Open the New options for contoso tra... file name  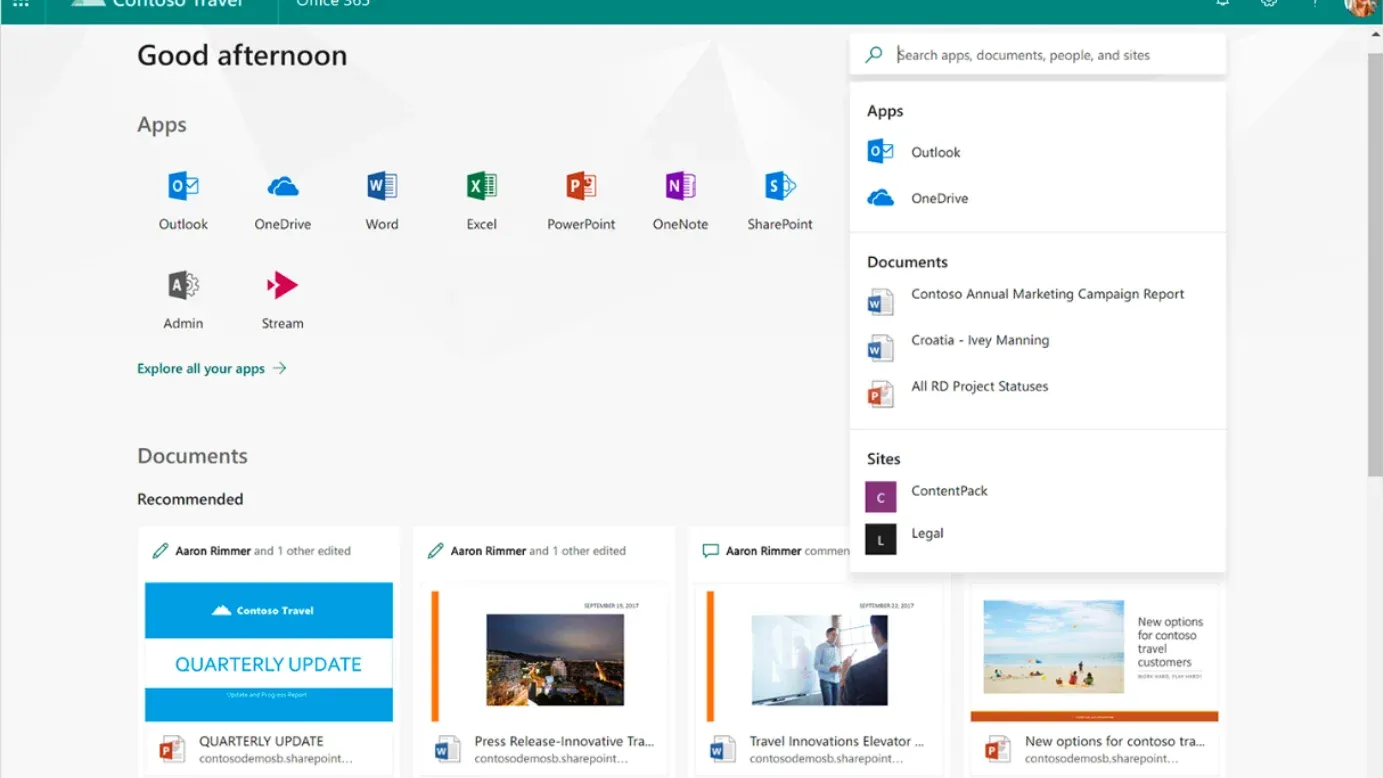pos(1115,741)
